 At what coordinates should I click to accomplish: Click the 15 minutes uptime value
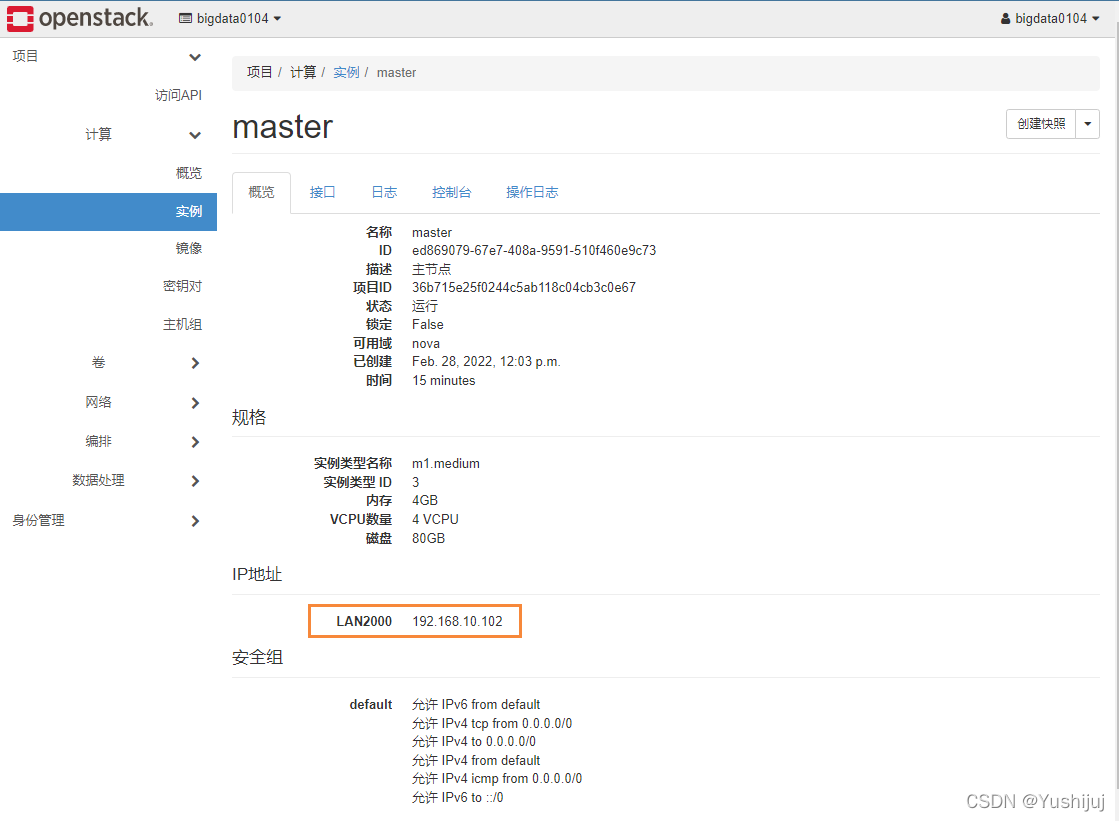pyautogui.click(x=444, y=381)
